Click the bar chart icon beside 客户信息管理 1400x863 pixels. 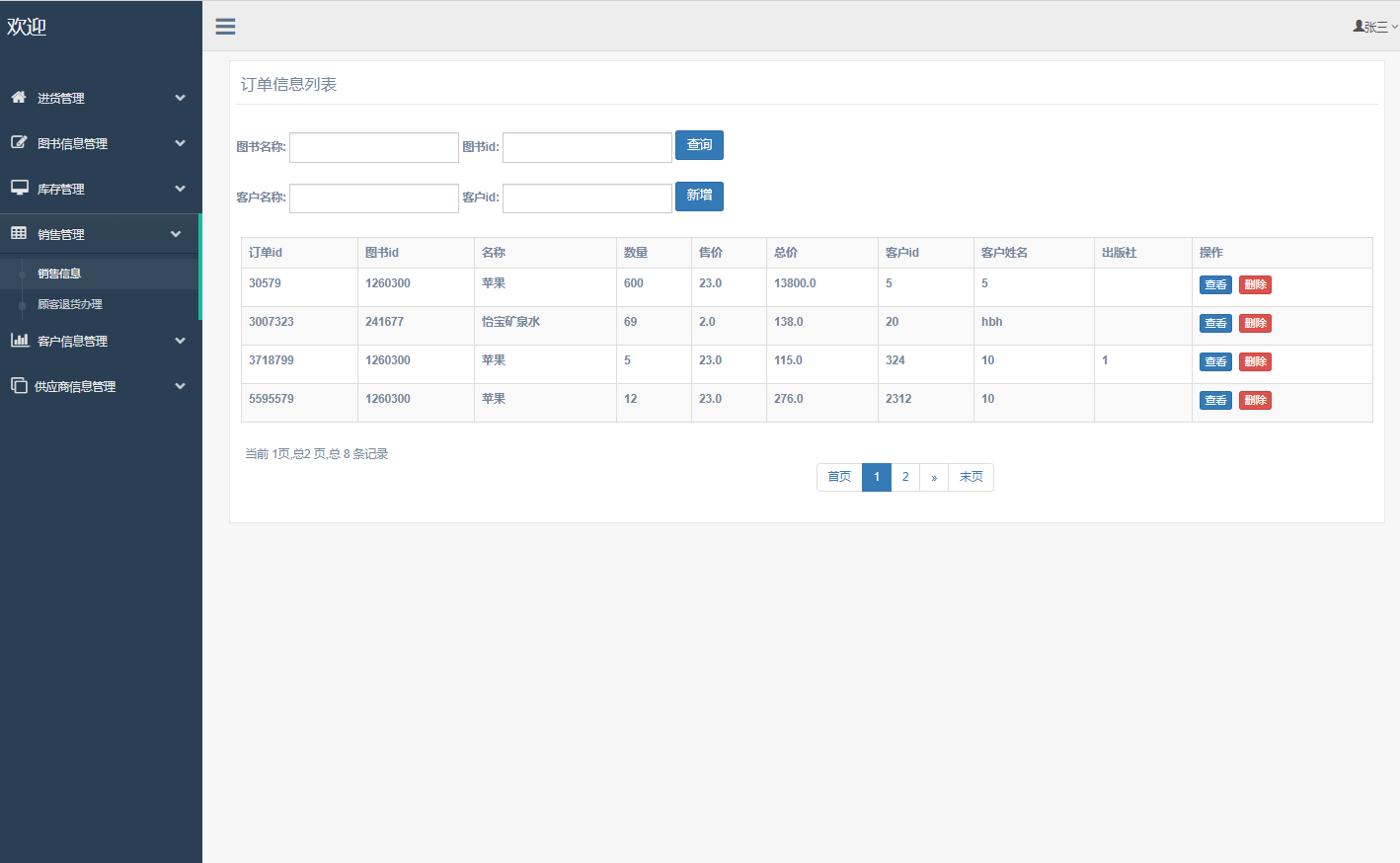(19, 340)
